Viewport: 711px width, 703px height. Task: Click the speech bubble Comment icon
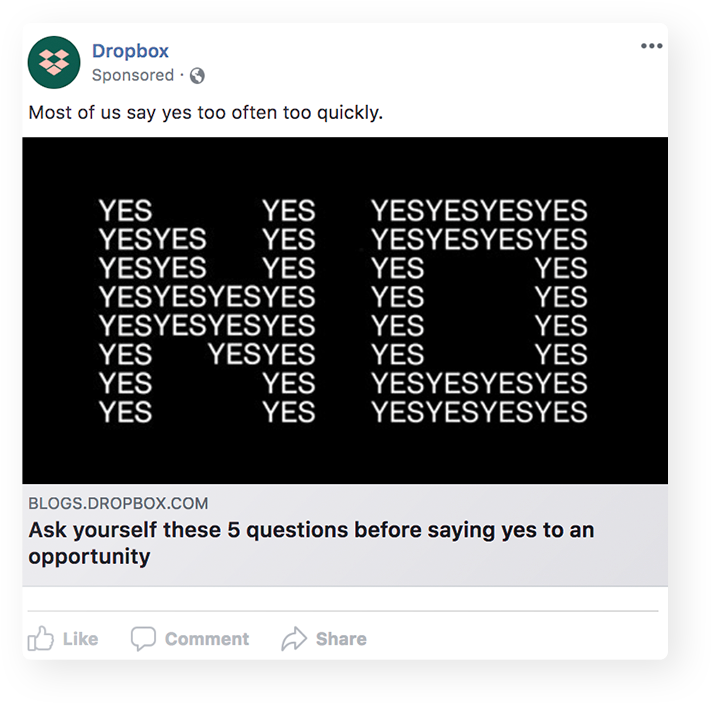pos(144,639)
